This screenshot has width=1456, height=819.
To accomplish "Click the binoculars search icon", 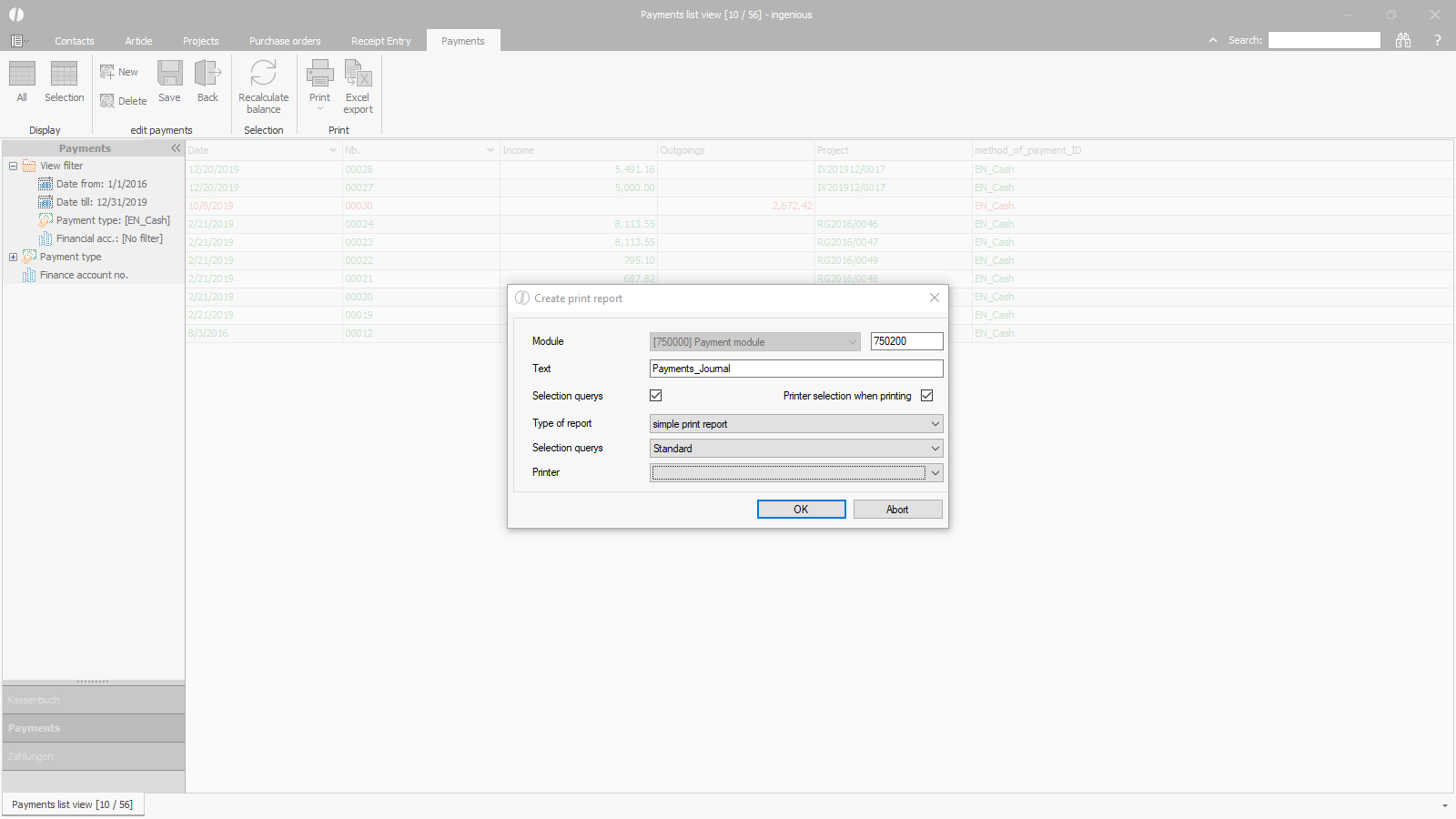I will coord(1403,40).
